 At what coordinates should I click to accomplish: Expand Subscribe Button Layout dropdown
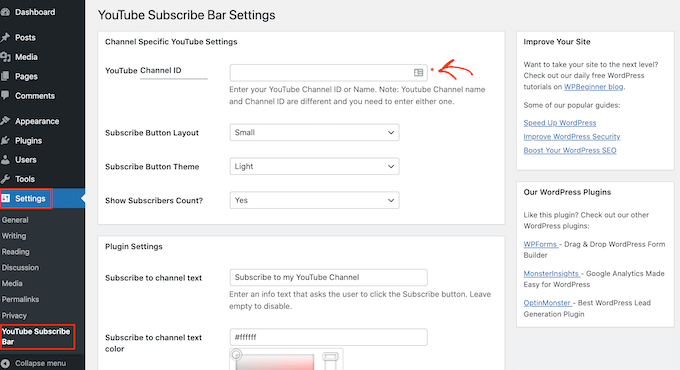pos(314,132)
